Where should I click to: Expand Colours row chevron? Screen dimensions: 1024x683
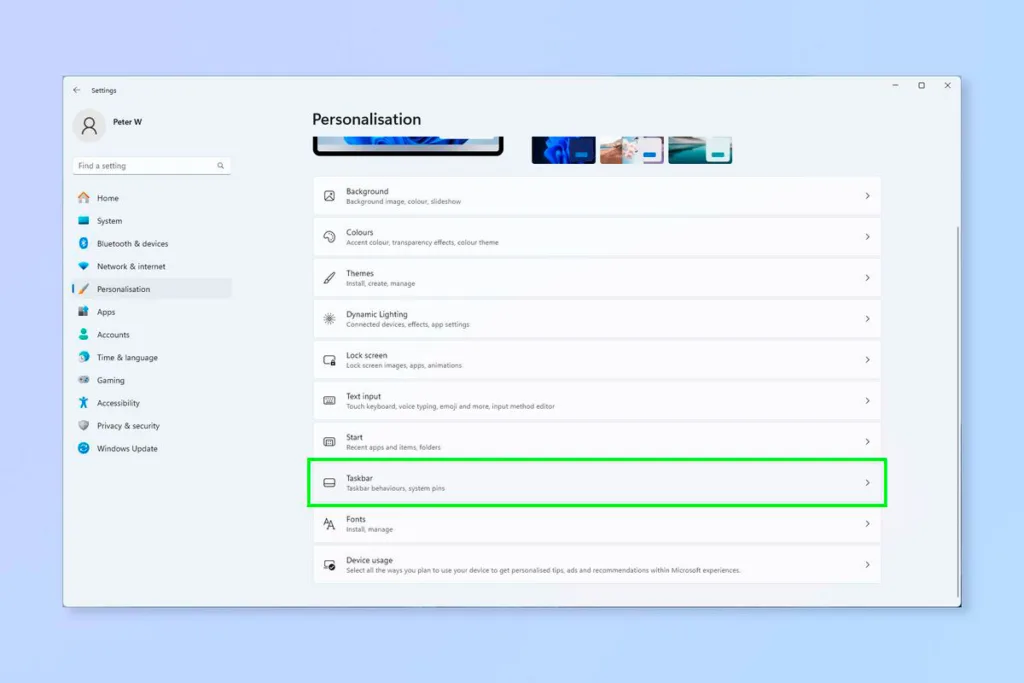click(867, 236)
